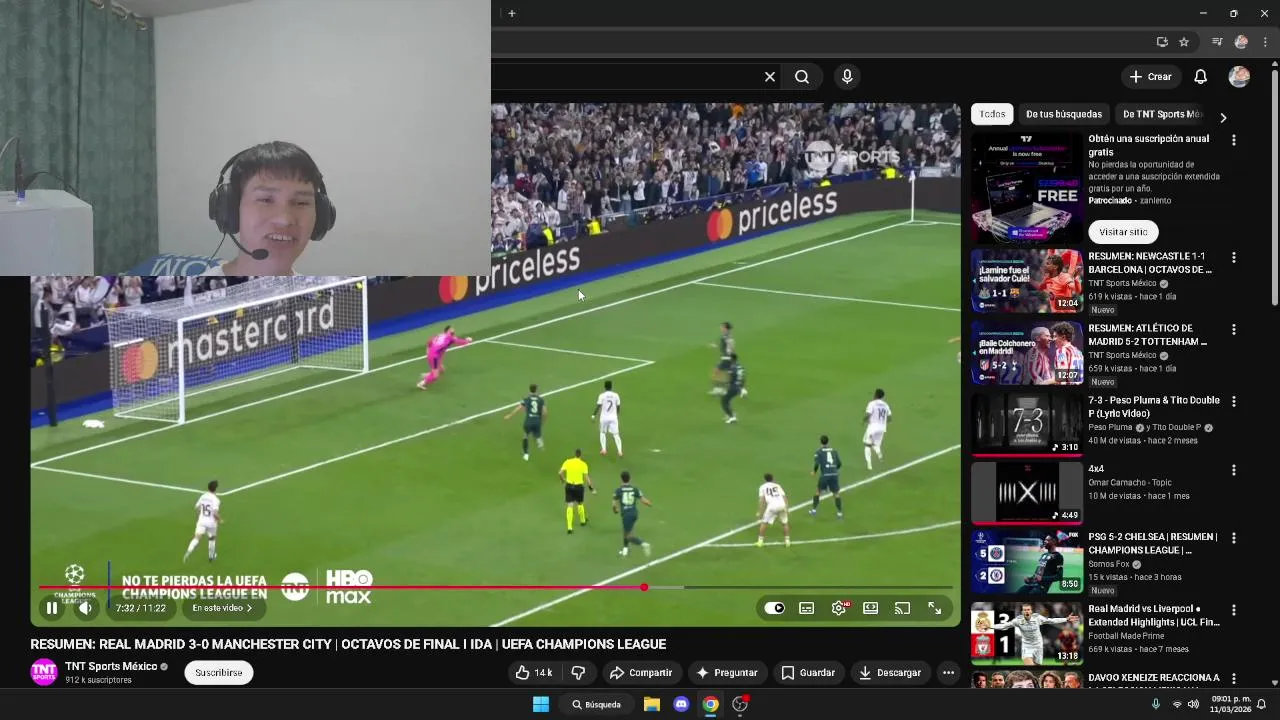Screen dimensions: 1280x720
Task: Open Chrome media controls icon
Action: tap(1217, 42)
